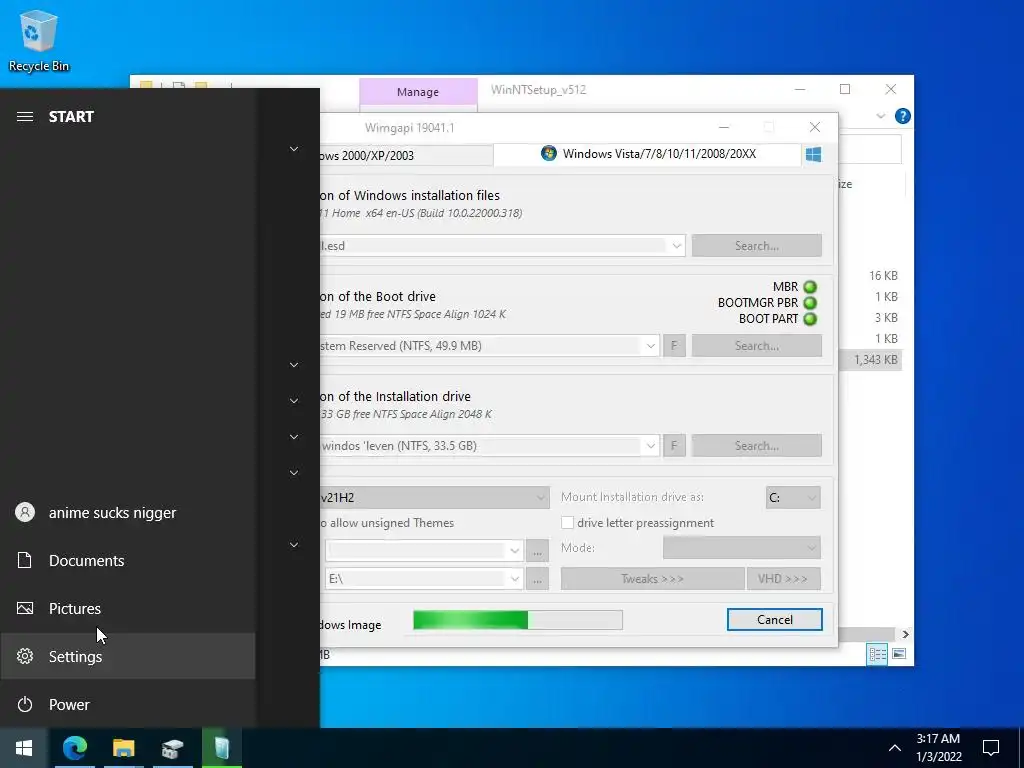Click the BOOTMGR PBR green status light
Screen dimensions: 1024x768
pyautogui.click(x=810, y=303)
